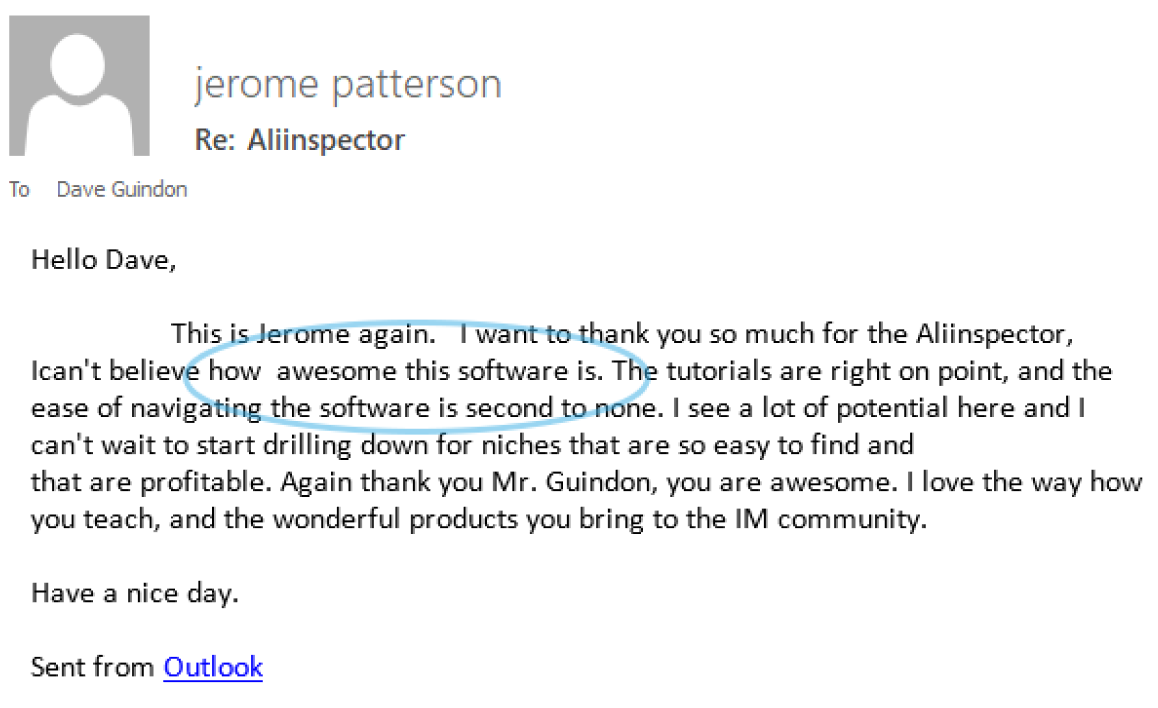Click the Have a nice day line

tap(135, 593)
